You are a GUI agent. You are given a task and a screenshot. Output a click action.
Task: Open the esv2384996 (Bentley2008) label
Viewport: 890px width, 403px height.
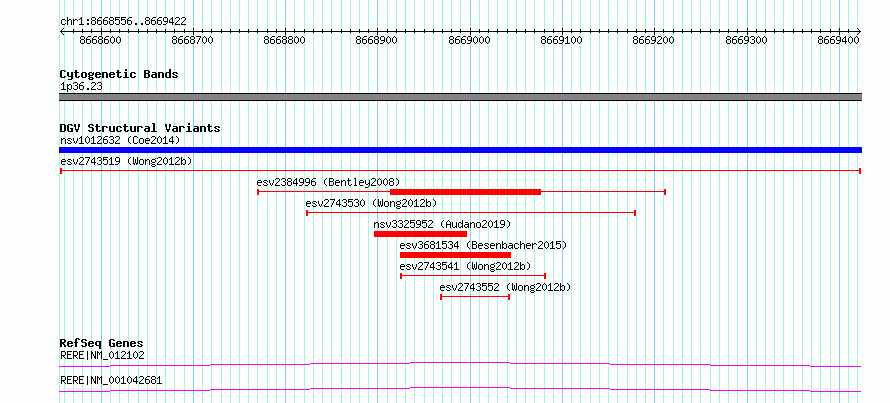328,182
